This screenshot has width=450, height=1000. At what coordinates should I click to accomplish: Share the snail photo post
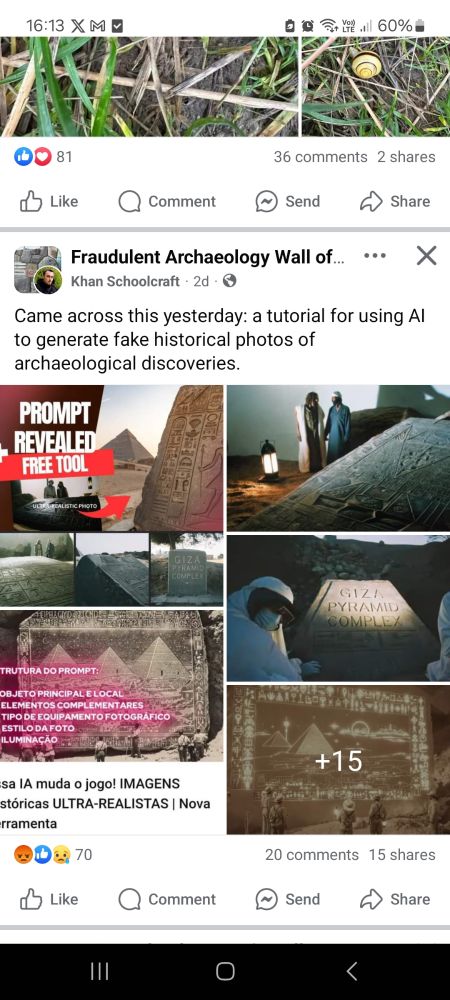(x=395, y=202)
